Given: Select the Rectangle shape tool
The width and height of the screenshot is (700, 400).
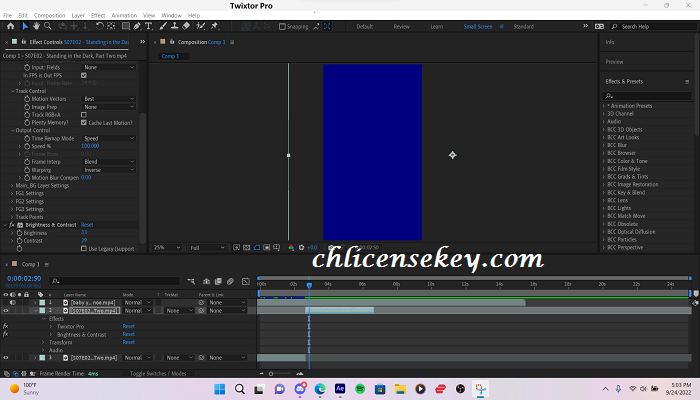Looking at the screenshot, I should pyautogui.click(x=125, y=26).
